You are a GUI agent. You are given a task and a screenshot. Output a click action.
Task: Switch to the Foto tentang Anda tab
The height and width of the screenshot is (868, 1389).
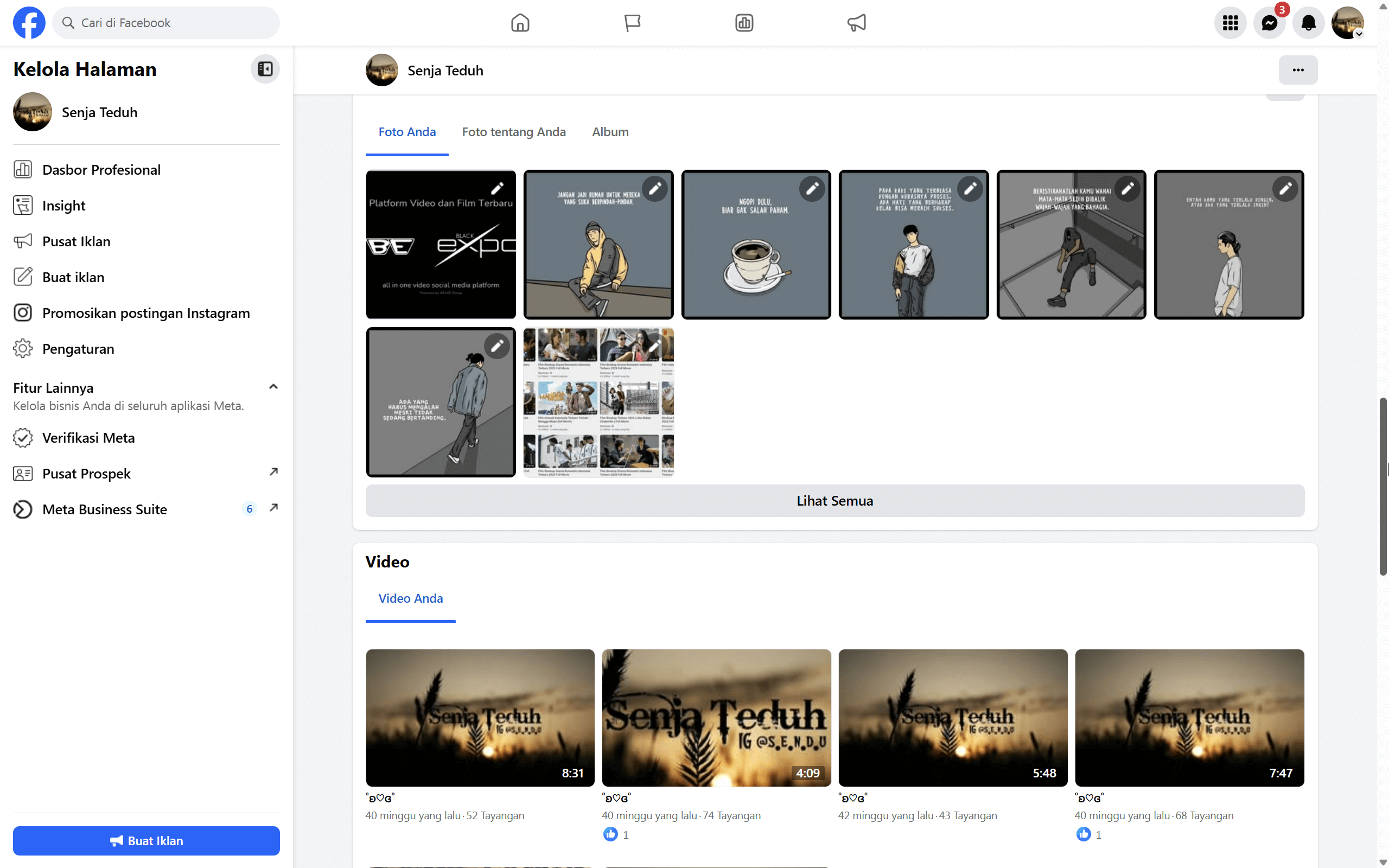[x=514, y=131]
